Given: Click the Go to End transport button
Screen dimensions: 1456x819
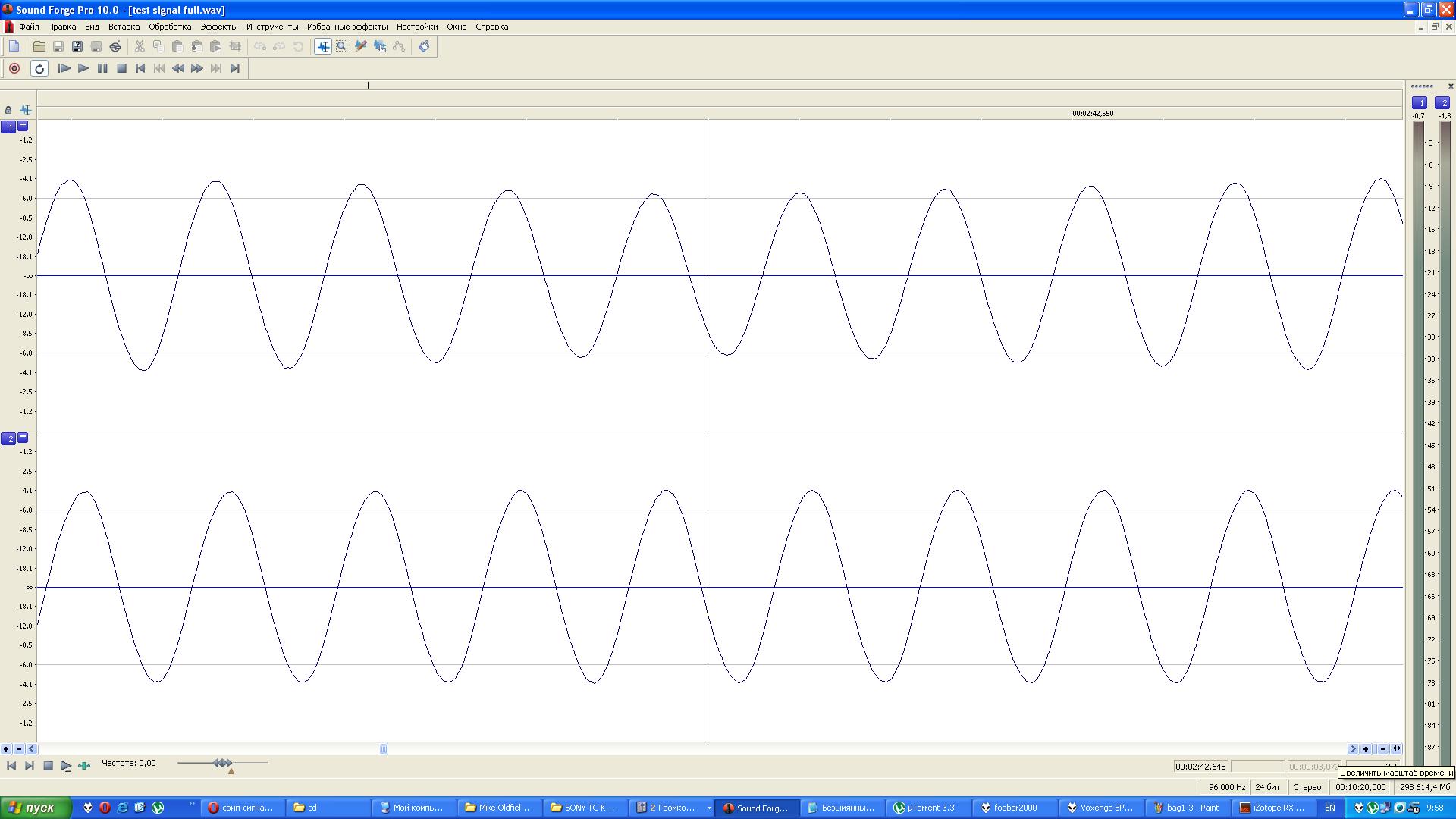Looking at the screenshot, I should pos(235,68).
